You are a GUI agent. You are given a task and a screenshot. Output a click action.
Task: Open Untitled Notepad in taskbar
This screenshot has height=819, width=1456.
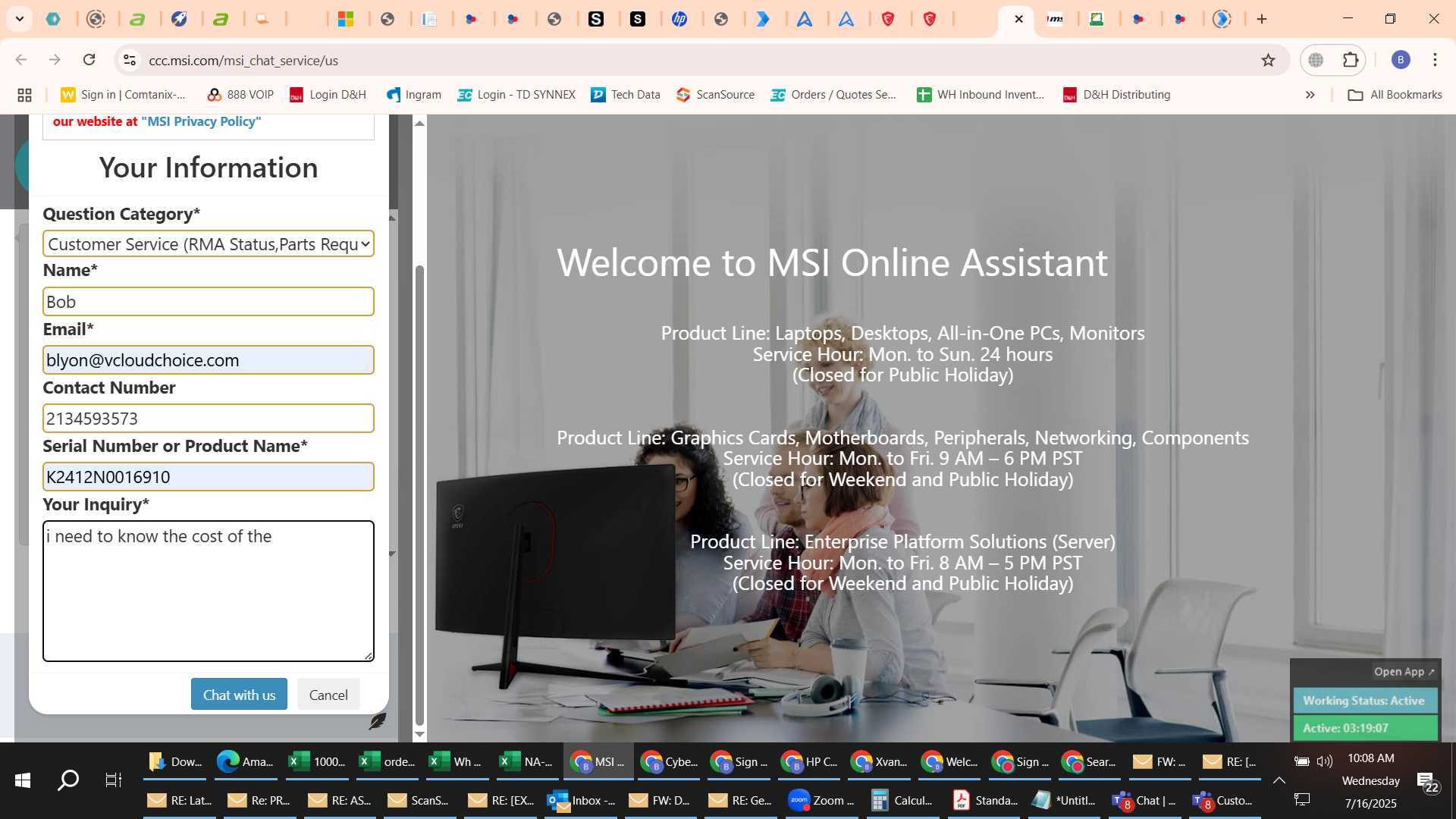point(1065,801)
